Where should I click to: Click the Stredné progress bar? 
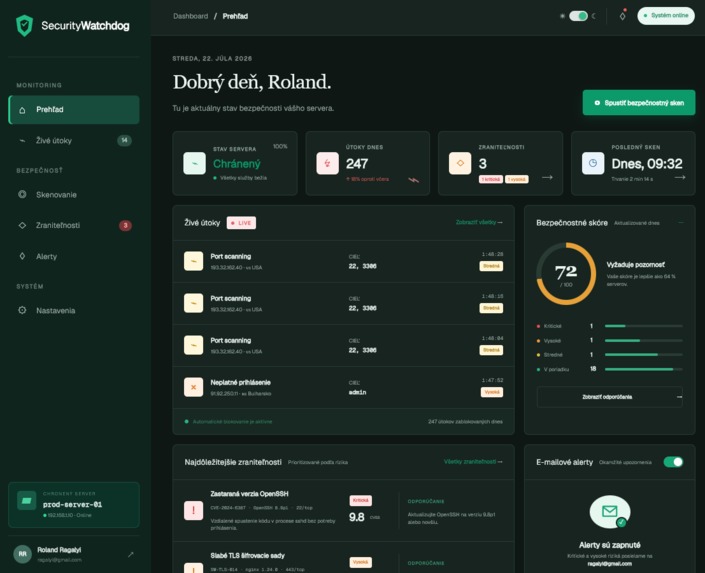643,355
